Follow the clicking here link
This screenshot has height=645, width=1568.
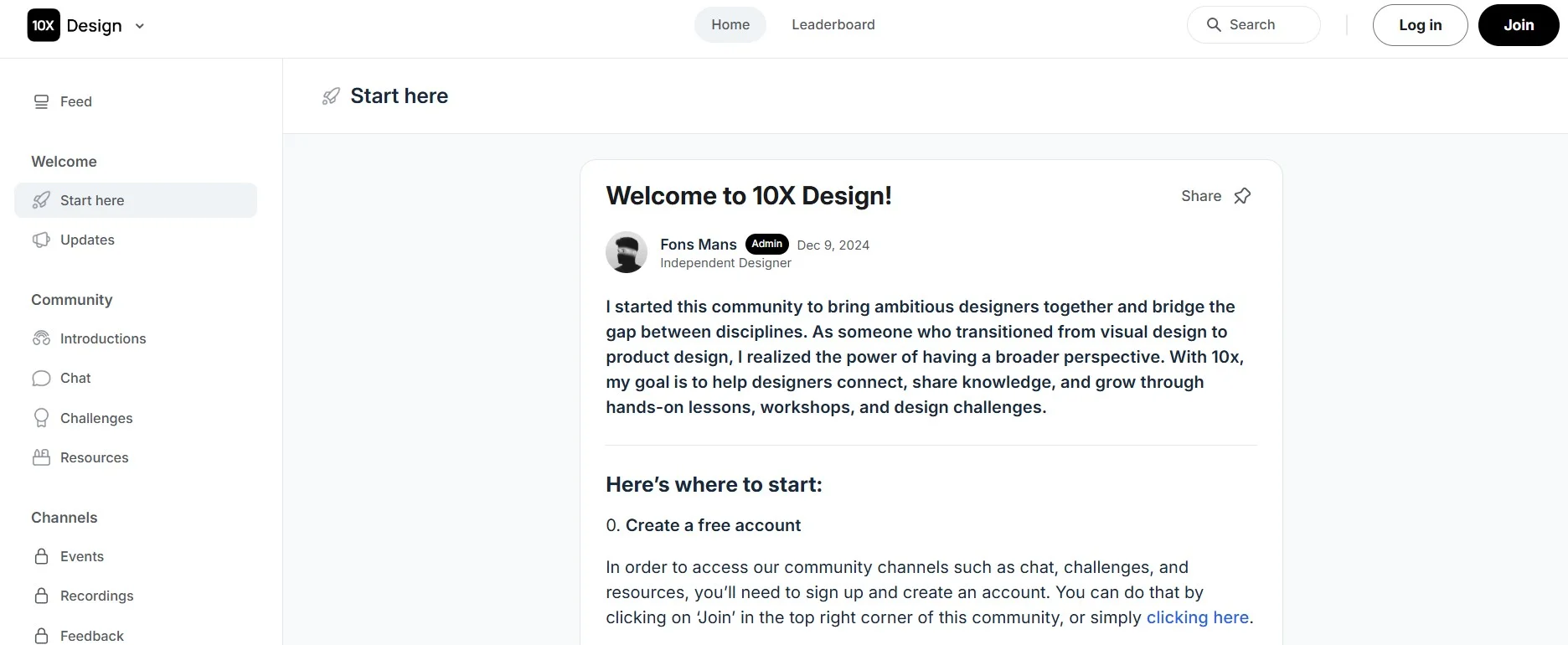point(1198,617)
